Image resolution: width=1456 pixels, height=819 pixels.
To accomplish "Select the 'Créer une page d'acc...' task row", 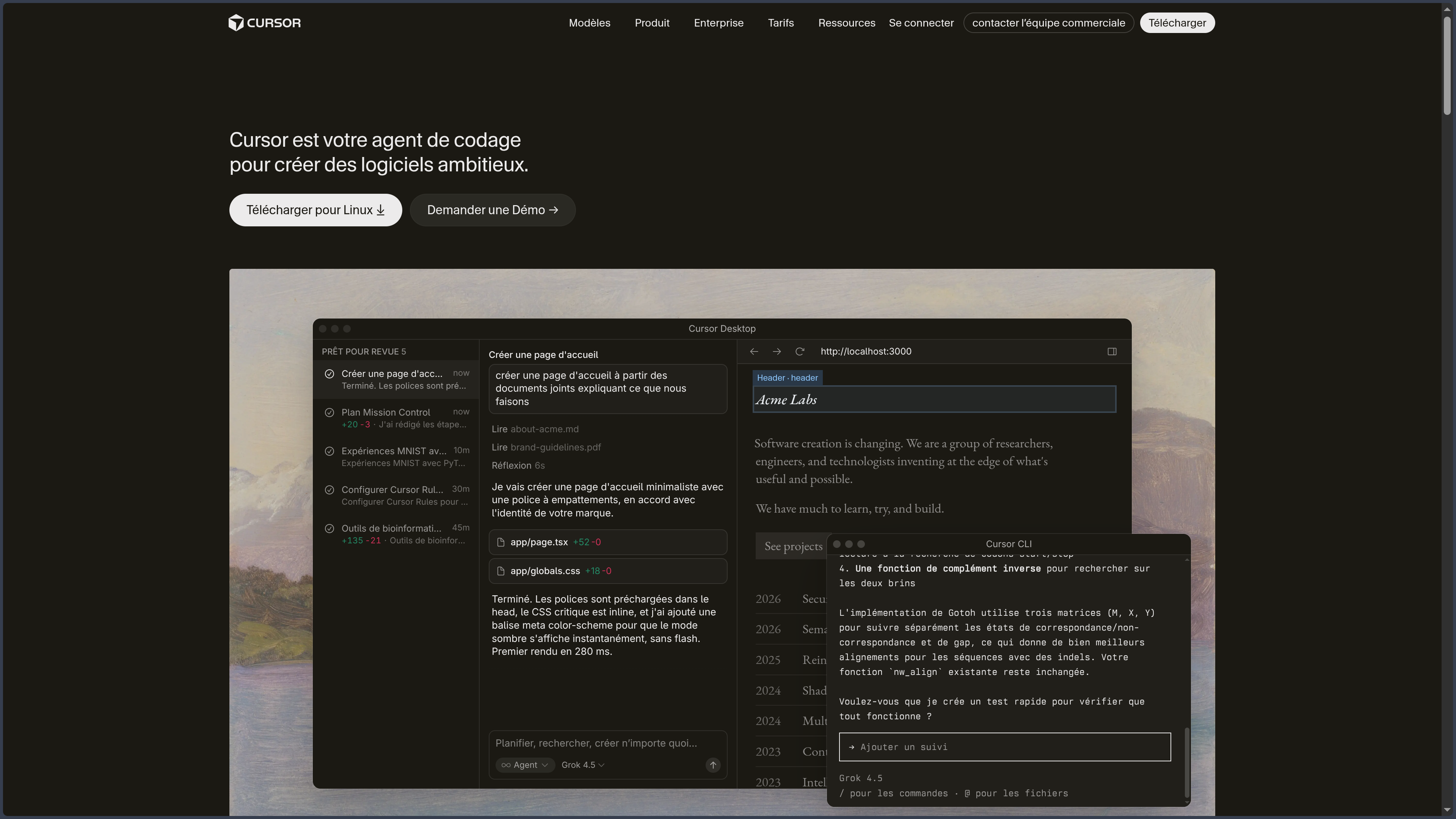I will coord(396,380).
